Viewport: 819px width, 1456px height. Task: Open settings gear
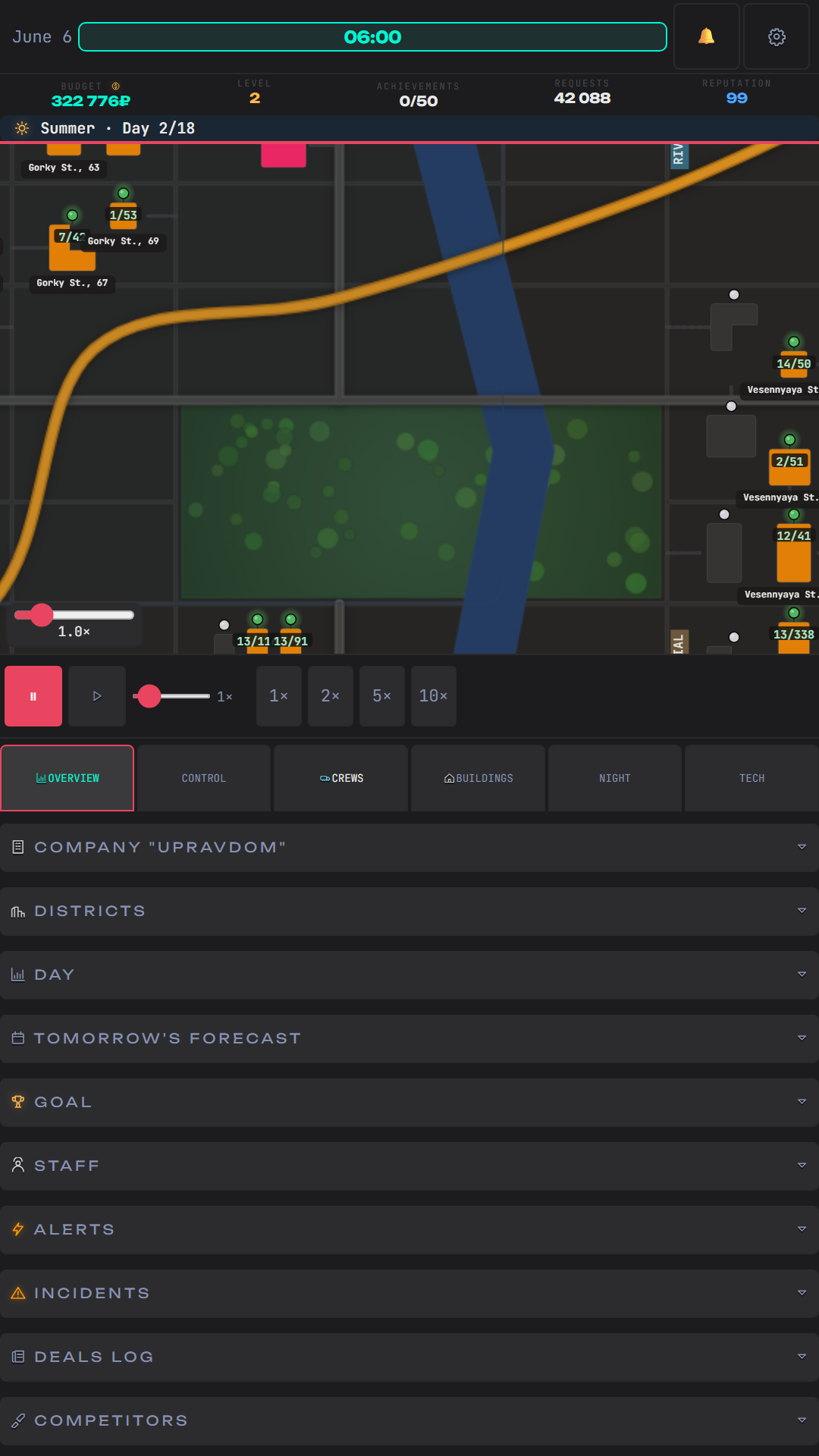(777, 36)
